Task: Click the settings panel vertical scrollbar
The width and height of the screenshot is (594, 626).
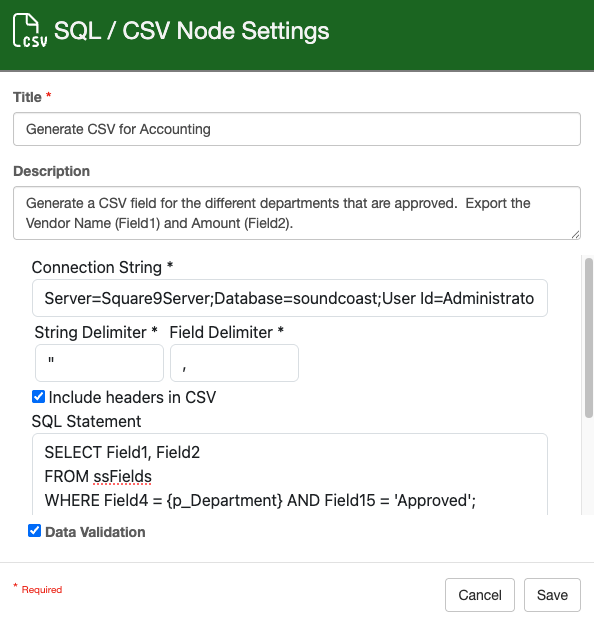Action: coord(589,338)
